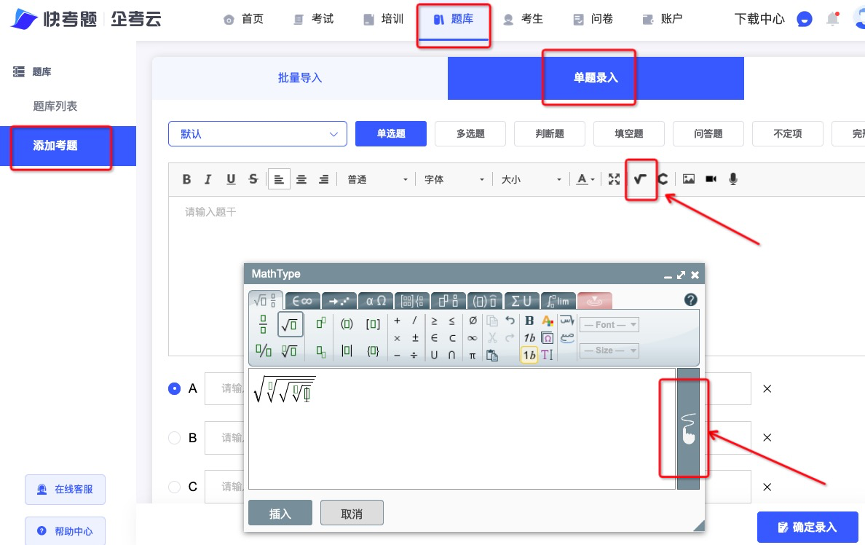The image size is (866, 545).
Task: Open the MathType Font dropdown
Action: (x=609, y=325)
